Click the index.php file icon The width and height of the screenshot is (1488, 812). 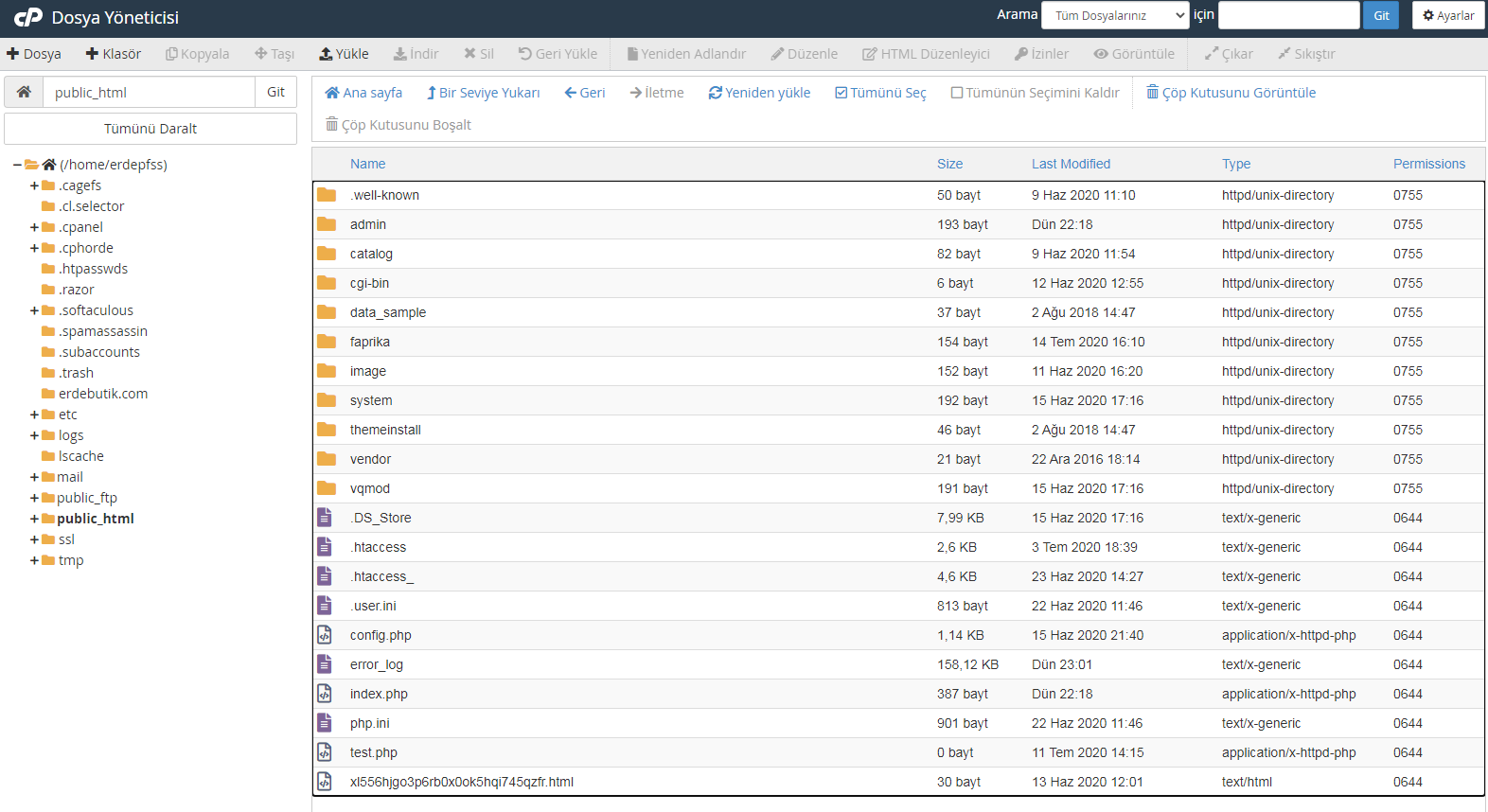coord(325,694)
